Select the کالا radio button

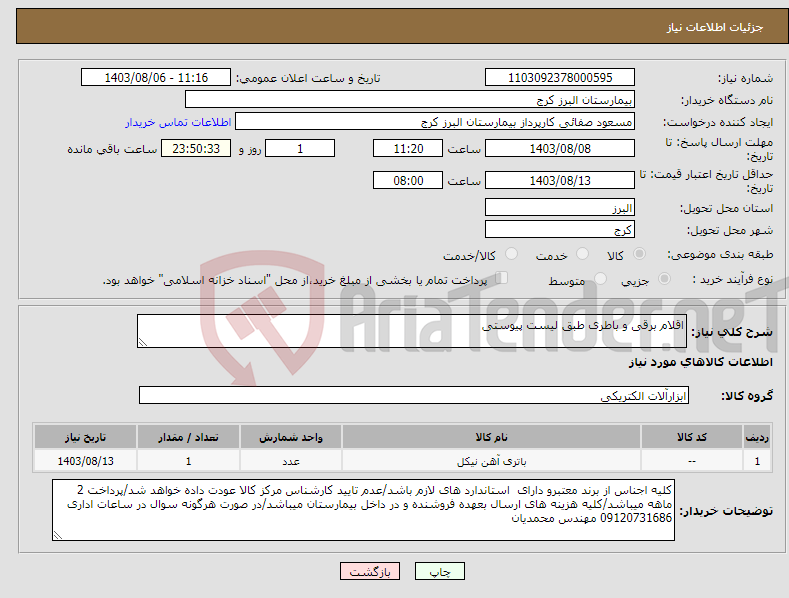(x=639, y=254)
